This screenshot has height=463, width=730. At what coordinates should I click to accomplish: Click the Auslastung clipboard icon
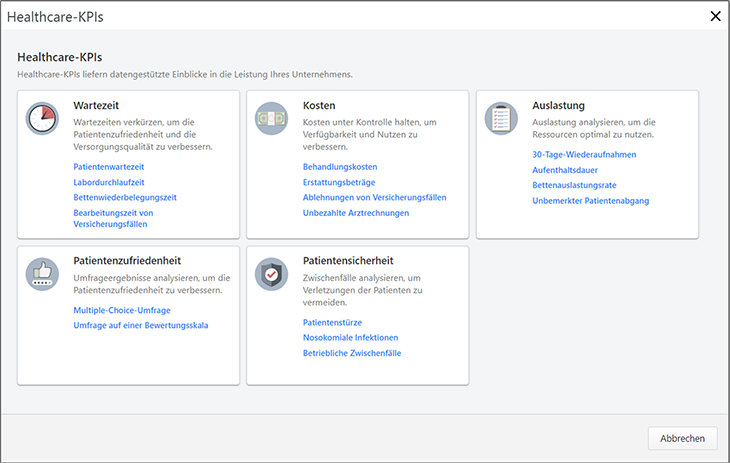(x=501, y=118)
